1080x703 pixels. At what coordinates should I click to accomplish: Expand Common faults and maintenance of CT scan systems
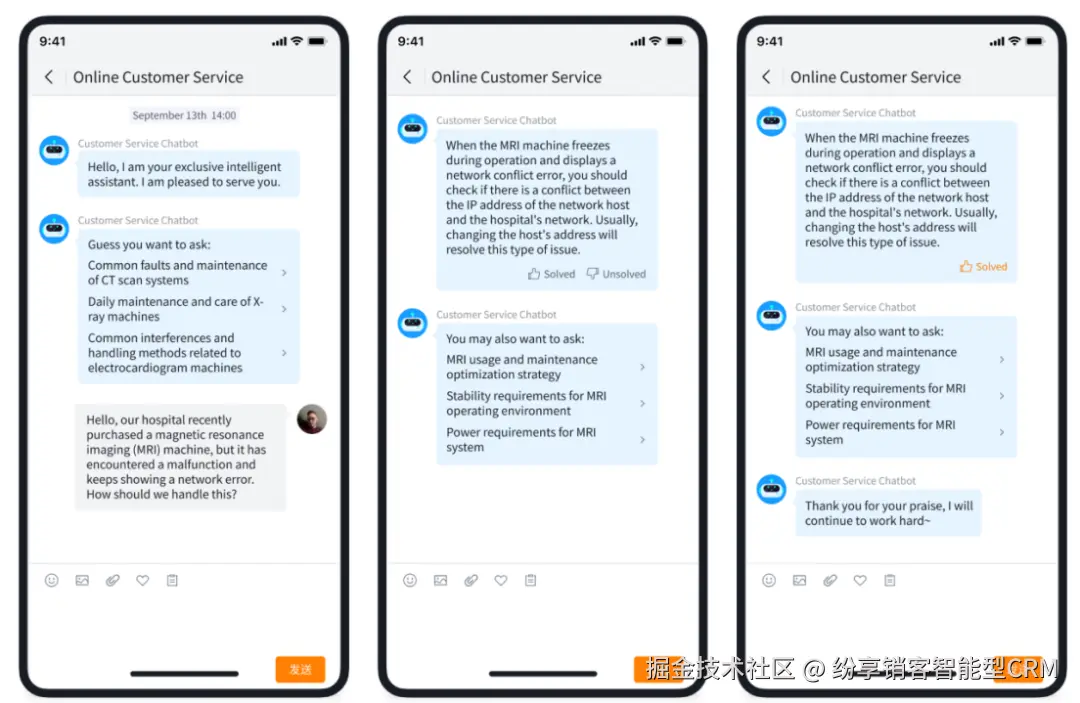pos(187,273)
